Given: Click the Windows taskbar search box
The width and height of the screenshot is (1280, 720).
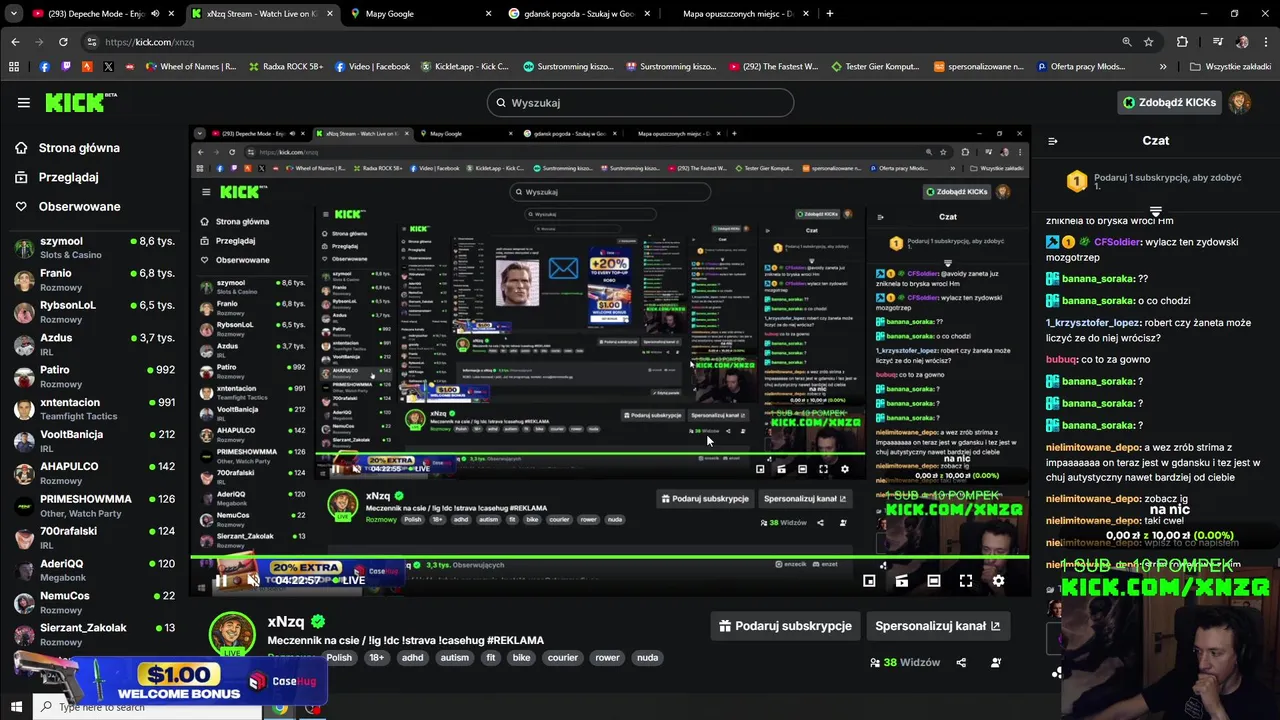Looking at the screenshot, I should click(150, 707).
